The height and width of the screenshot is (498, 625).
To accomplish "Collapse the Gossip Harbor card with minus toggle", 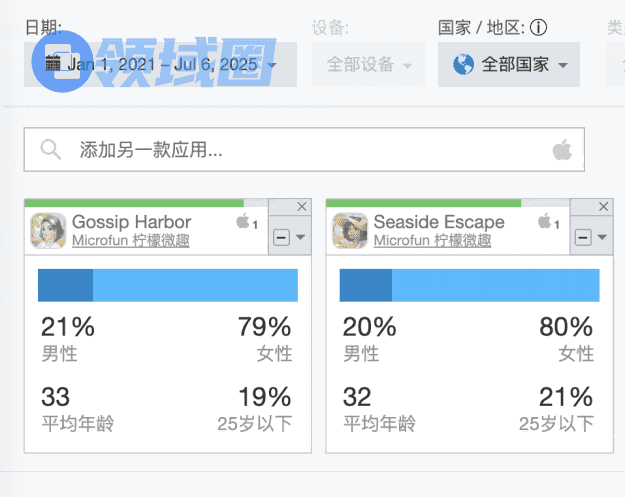I will click(282, 237).
